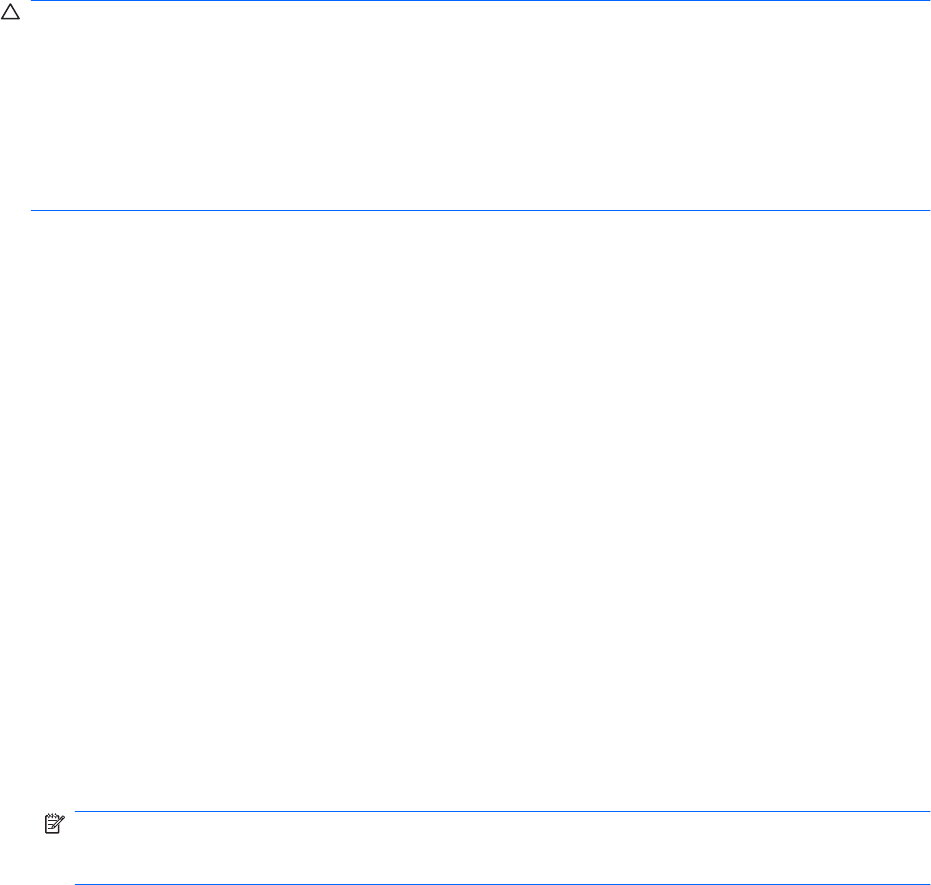Click the note pencil-and-paper icon
This screenshot has height=885, width=931.
(x=54, y=823)
